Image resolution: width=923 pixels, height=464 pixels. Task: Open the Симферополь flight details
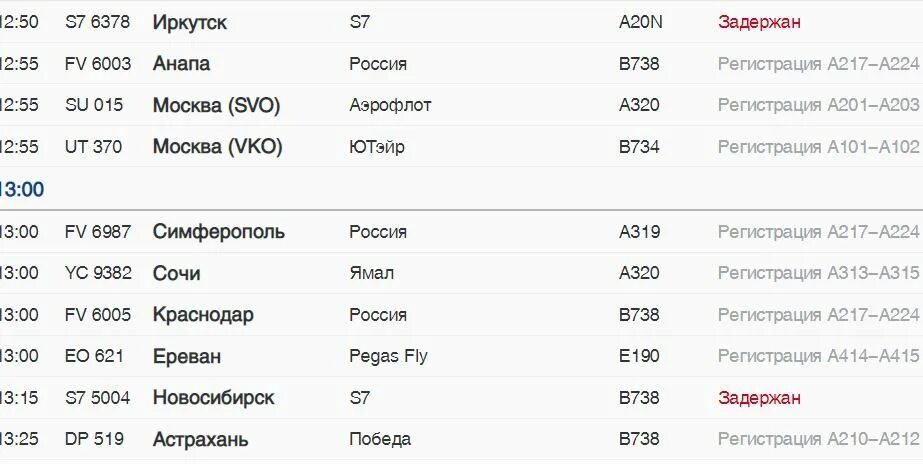[462, 232]
